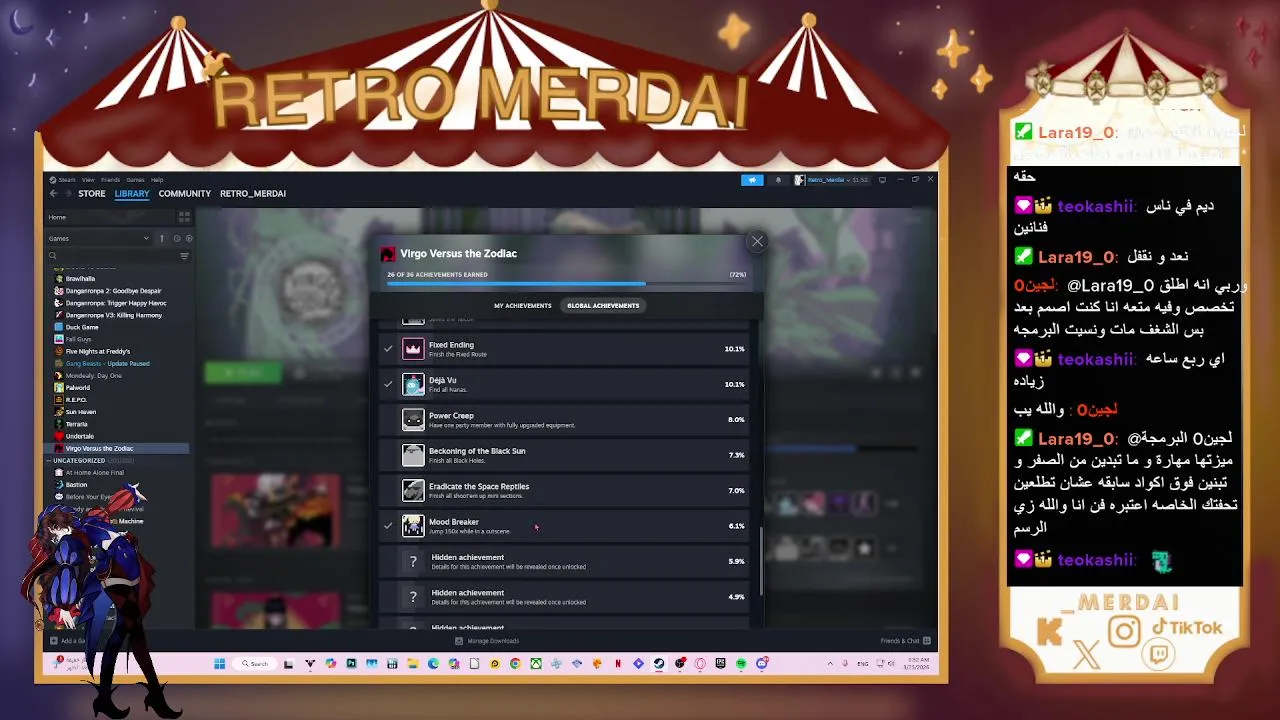Switch to the My Achievements tab
Viewport: 1280px width, 720px height.
pyautogui.click(x=522, y=306)
